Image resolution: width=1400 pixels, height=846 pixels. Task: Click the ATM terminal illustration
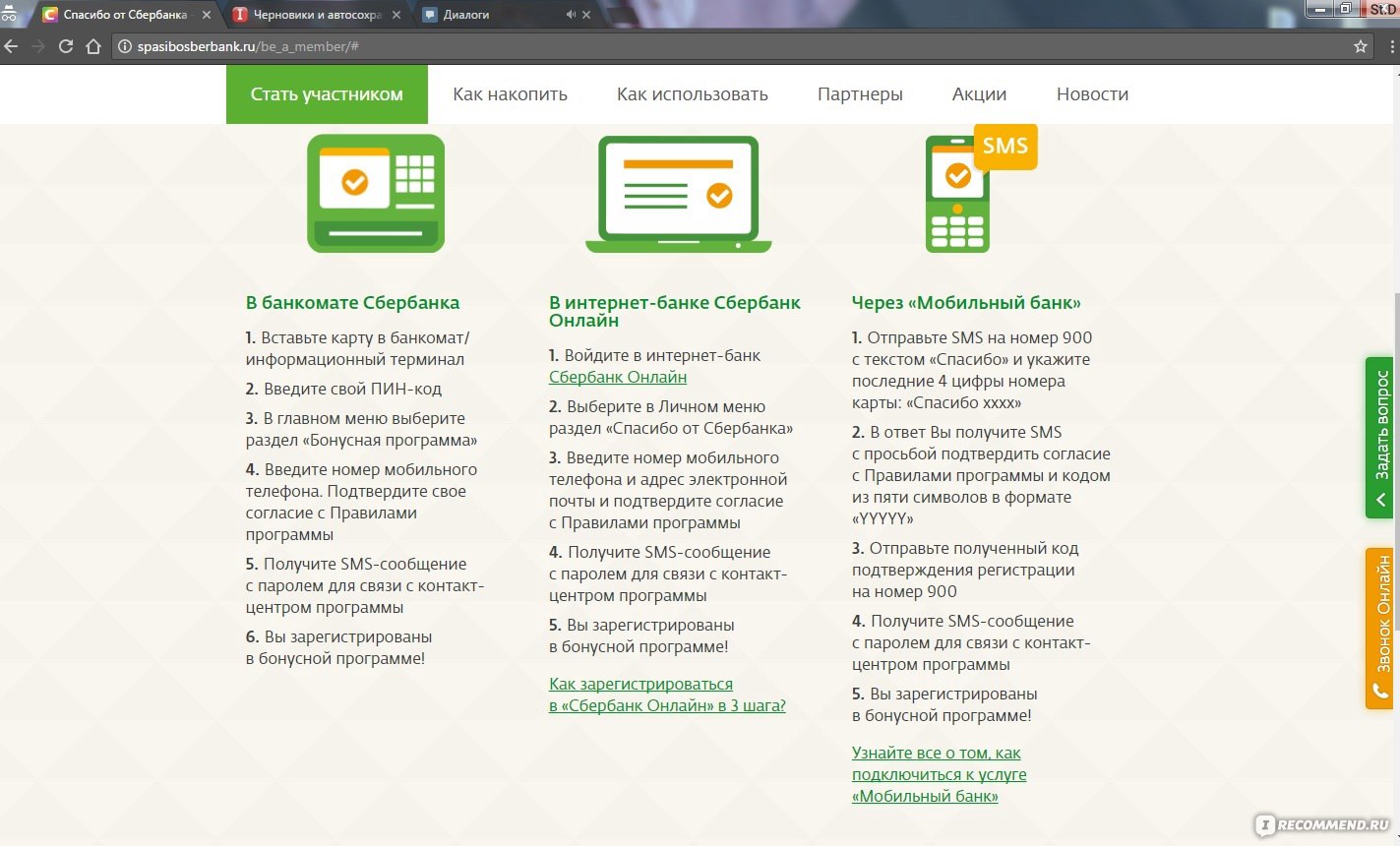[x=376, y=194]
